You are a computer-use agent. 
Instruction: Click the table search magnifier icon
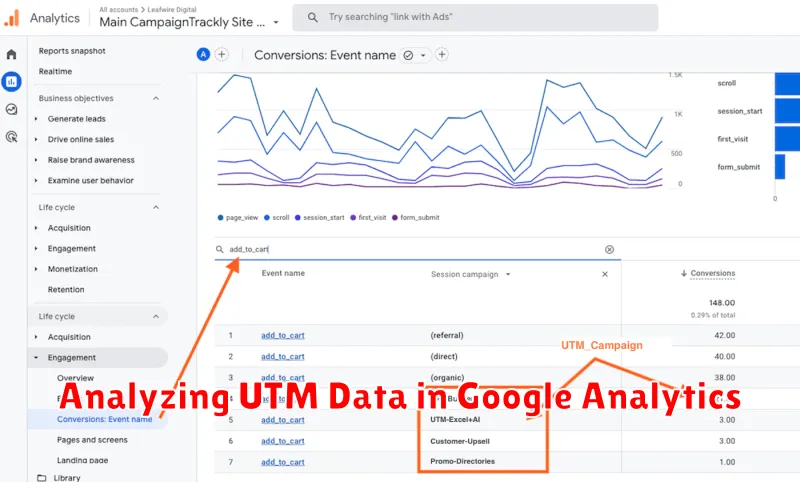coord(219,249)
